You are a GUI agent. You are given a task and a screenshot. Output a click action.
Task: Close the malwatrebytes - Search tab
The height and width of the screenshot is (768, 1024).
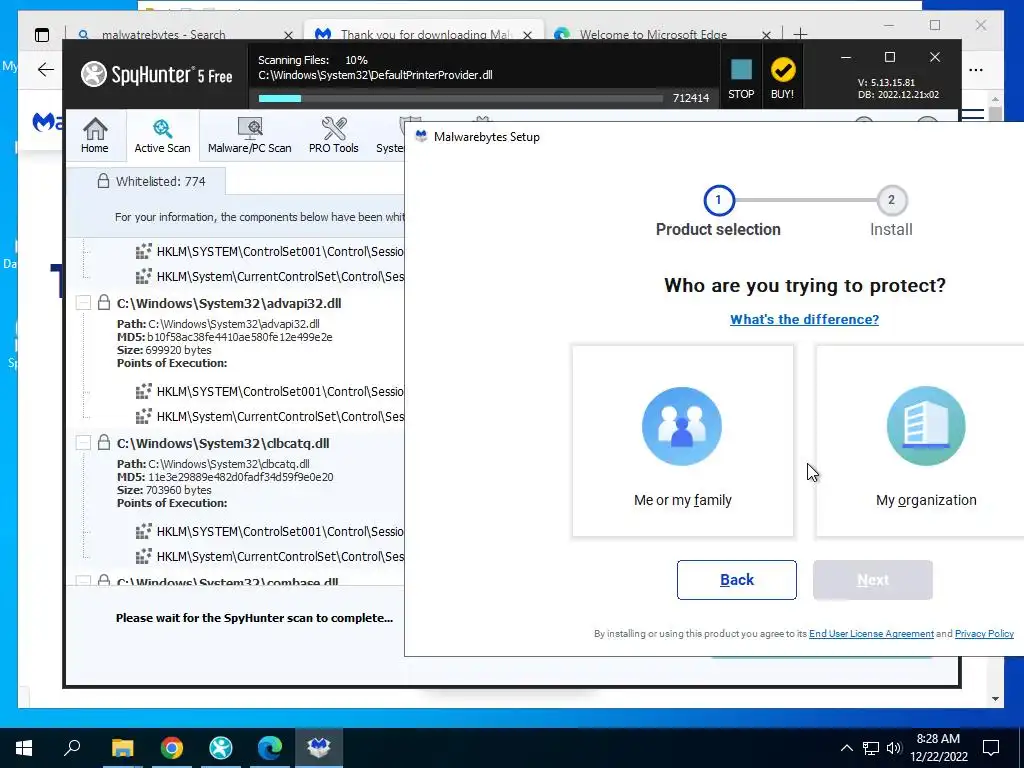[x=288, y=35]
